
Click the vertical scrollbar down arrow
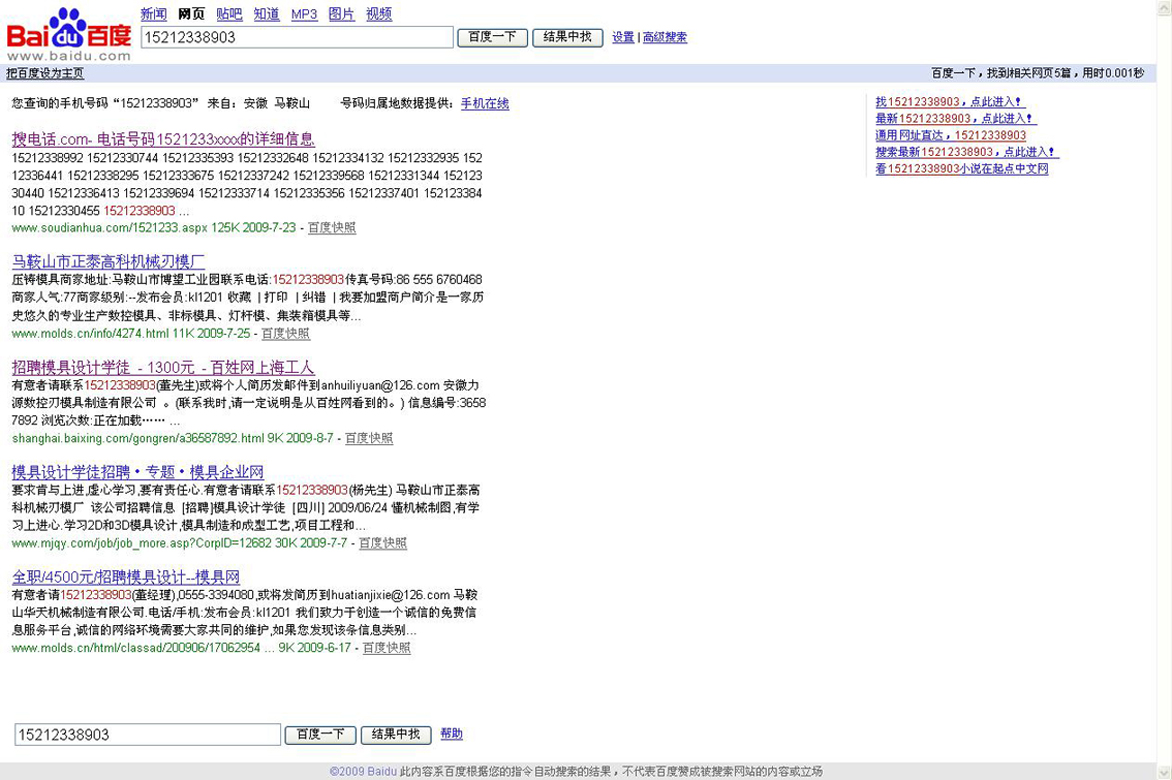pyautogui.click(x=1164, y=772)
